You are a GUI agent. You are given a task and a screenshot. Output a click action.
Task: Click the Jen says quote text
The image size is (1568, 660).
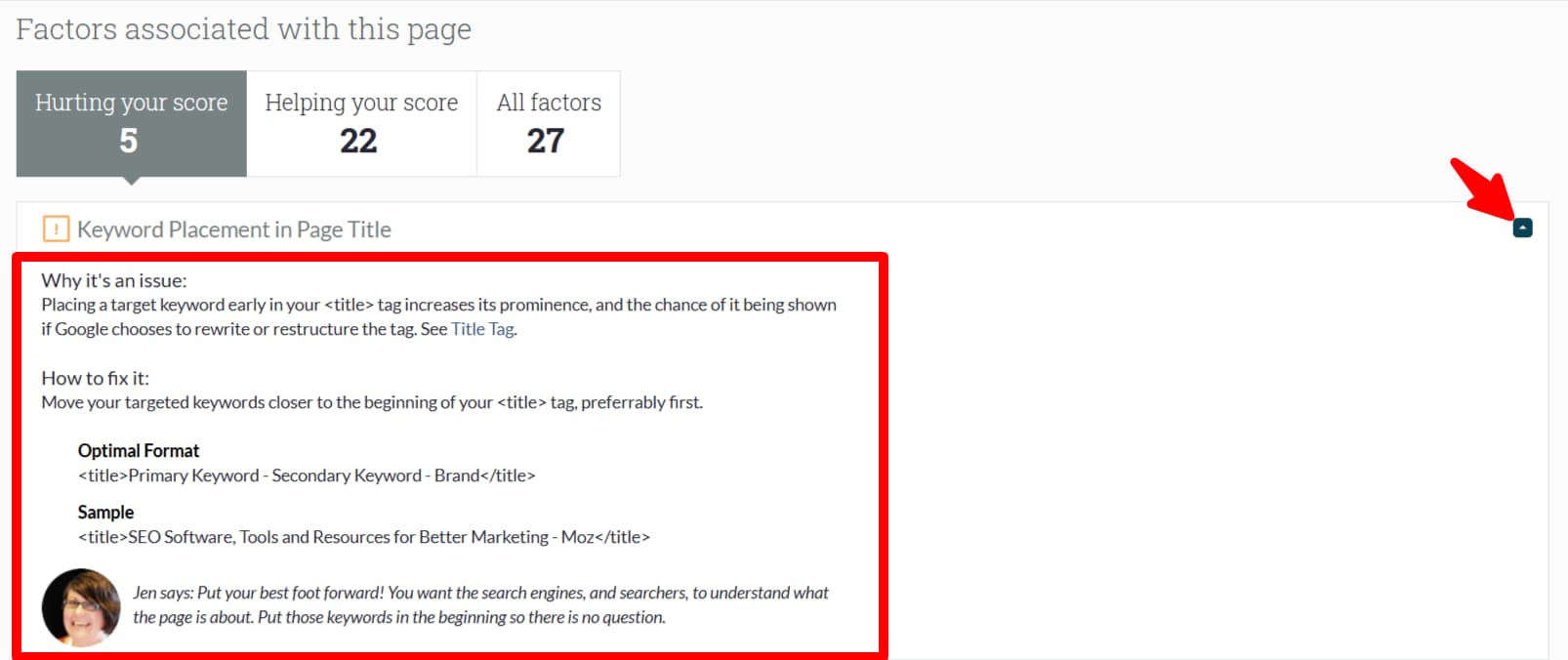tap(480, 604)
